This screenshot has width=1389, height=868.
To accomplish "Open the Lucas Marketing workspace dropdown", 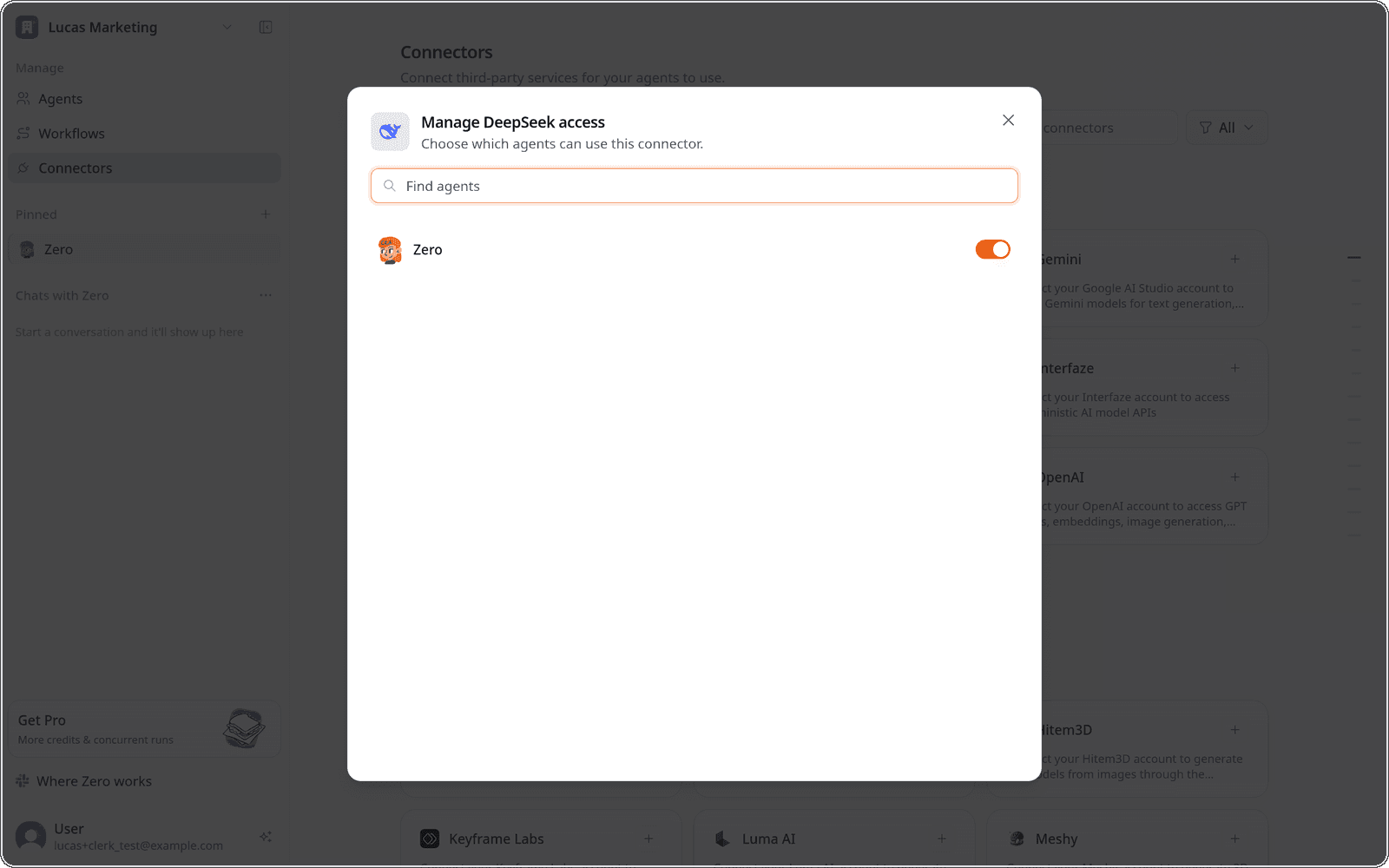I will pyautogui.click(x=227, y=27).
